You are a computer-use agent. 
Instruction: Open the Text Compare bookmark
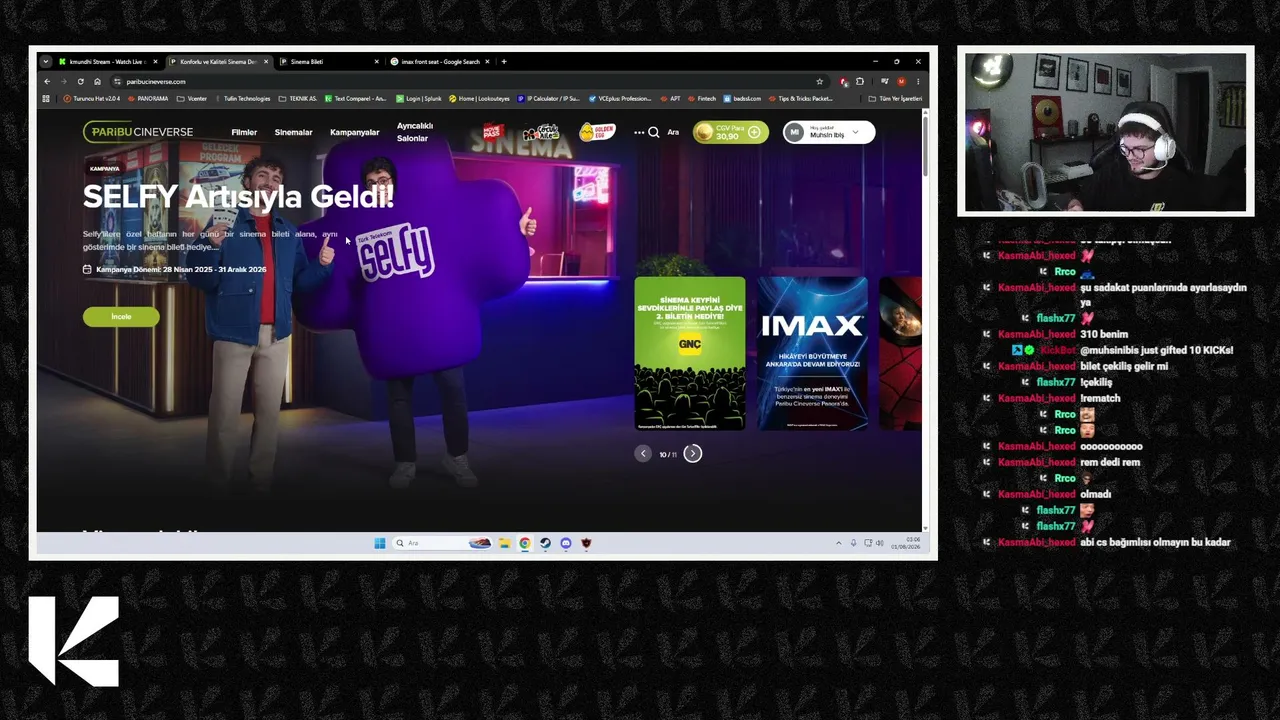tap(355, 98)
